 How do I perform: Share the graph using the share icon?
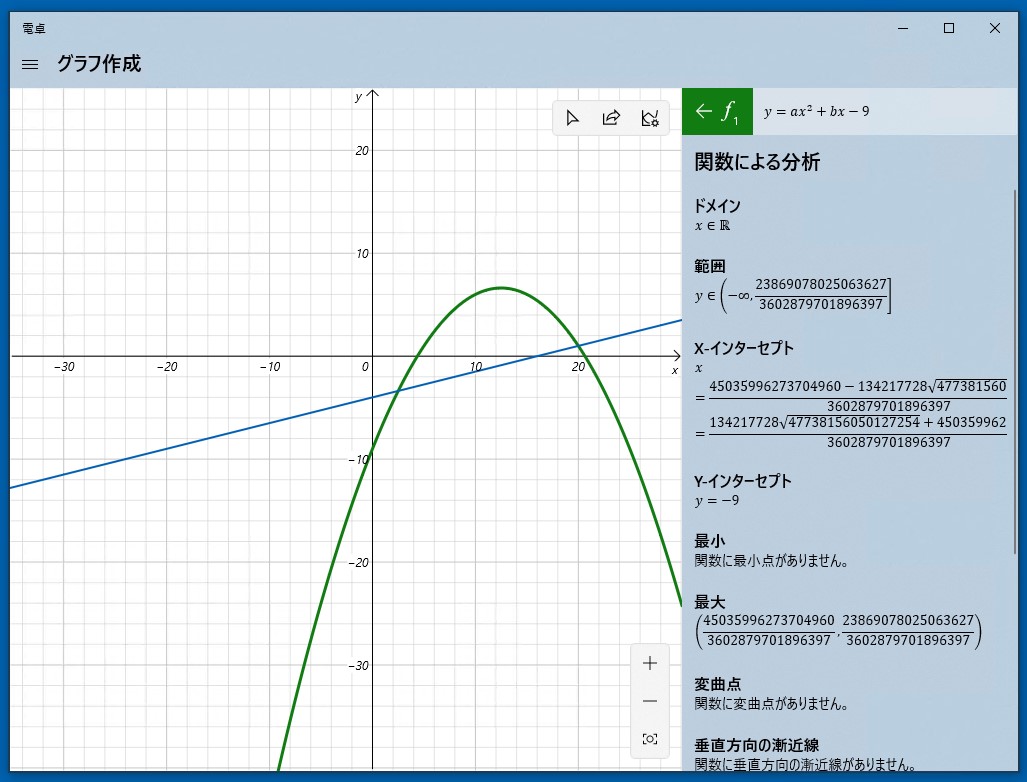click(x=611, y=117)
